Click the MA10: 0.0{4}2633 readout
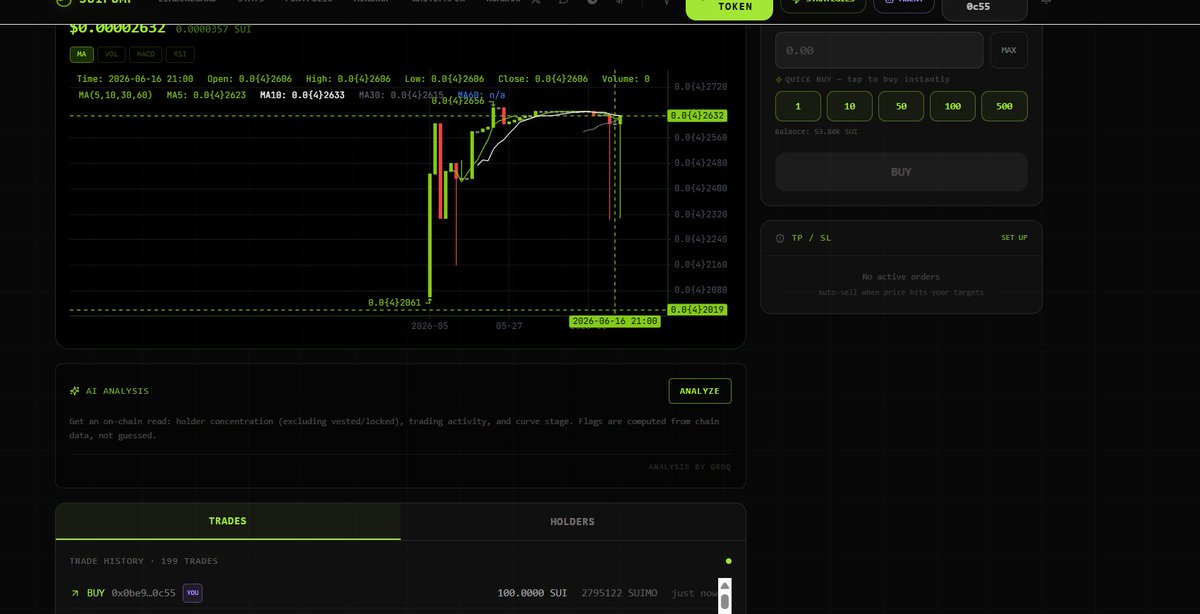This screenshot has width=1200, height=614. [302, 95]
